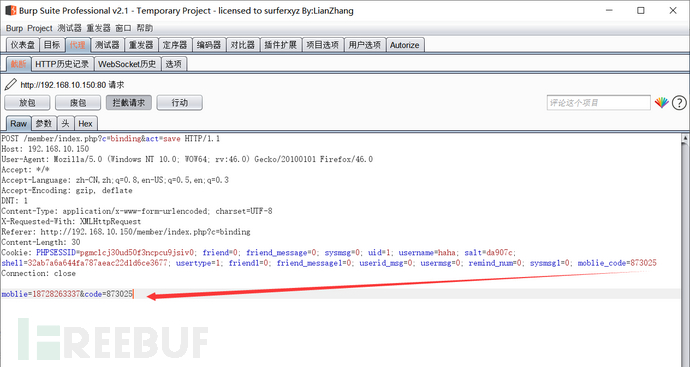The width and height of the screenshot is (690, 367).
Task: Click the Accept-Encoding: gzip, deflate line
Action: pos(67,191)
